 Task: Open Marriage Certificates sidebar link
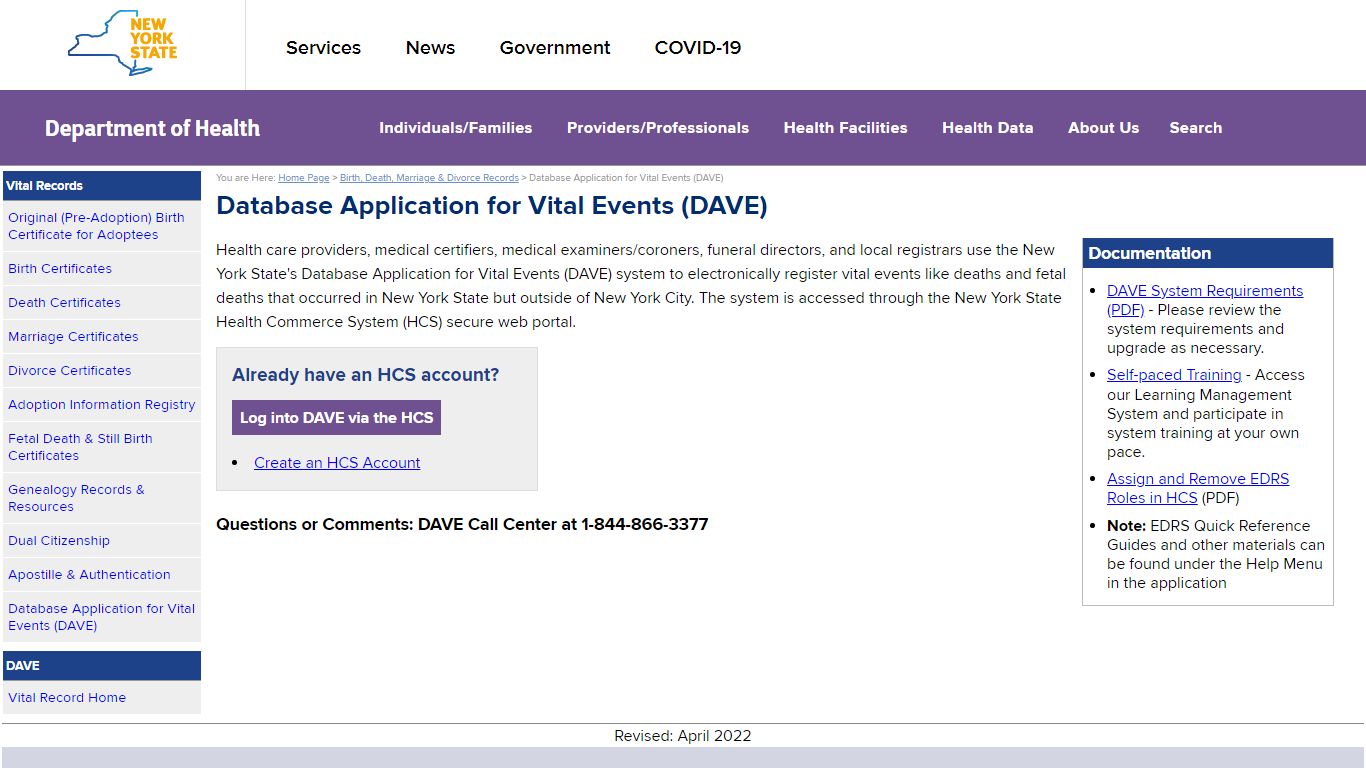101,336
